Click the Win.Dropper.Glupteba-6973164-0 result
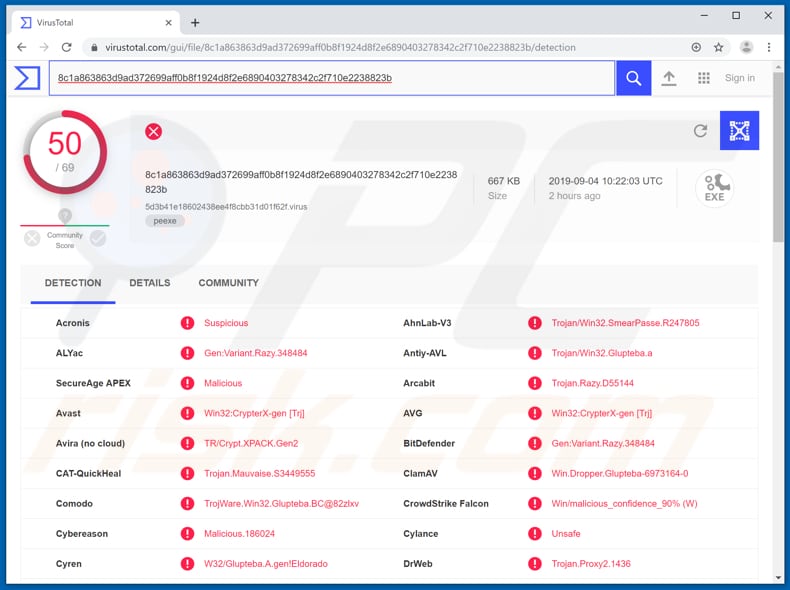Screen dimensions: 790x590 click(620, 474)
